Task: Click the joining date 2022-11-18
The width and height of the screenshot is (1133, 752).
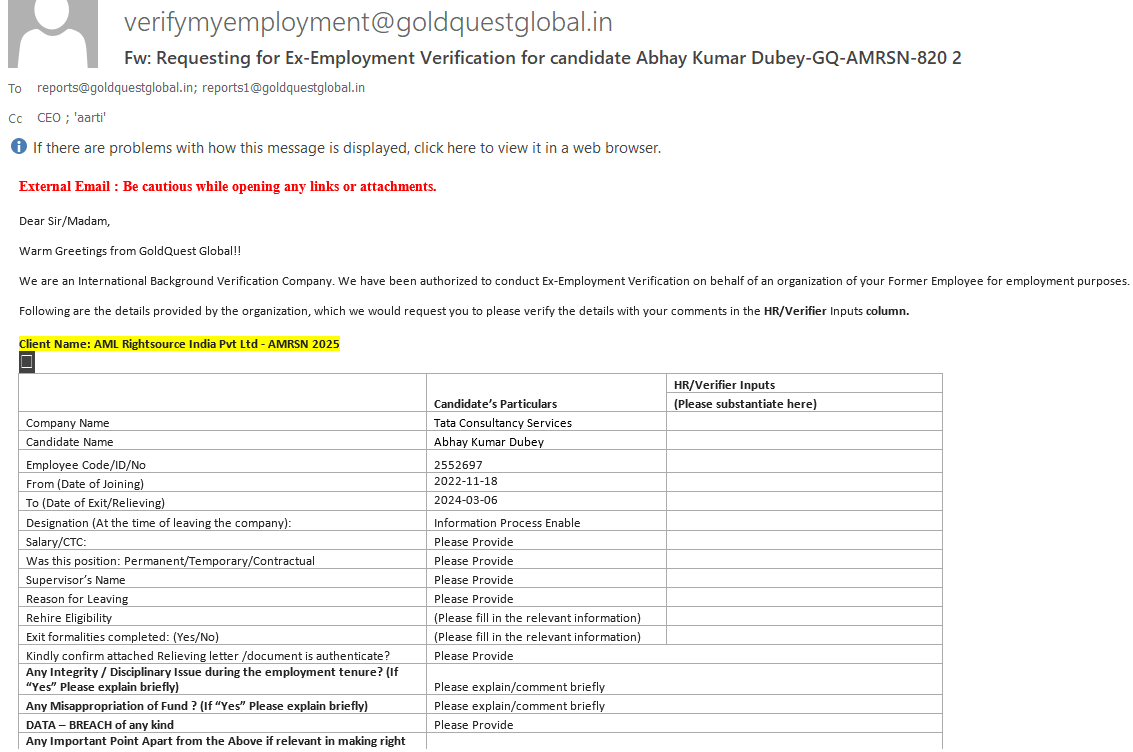Action: coord(465,481)
